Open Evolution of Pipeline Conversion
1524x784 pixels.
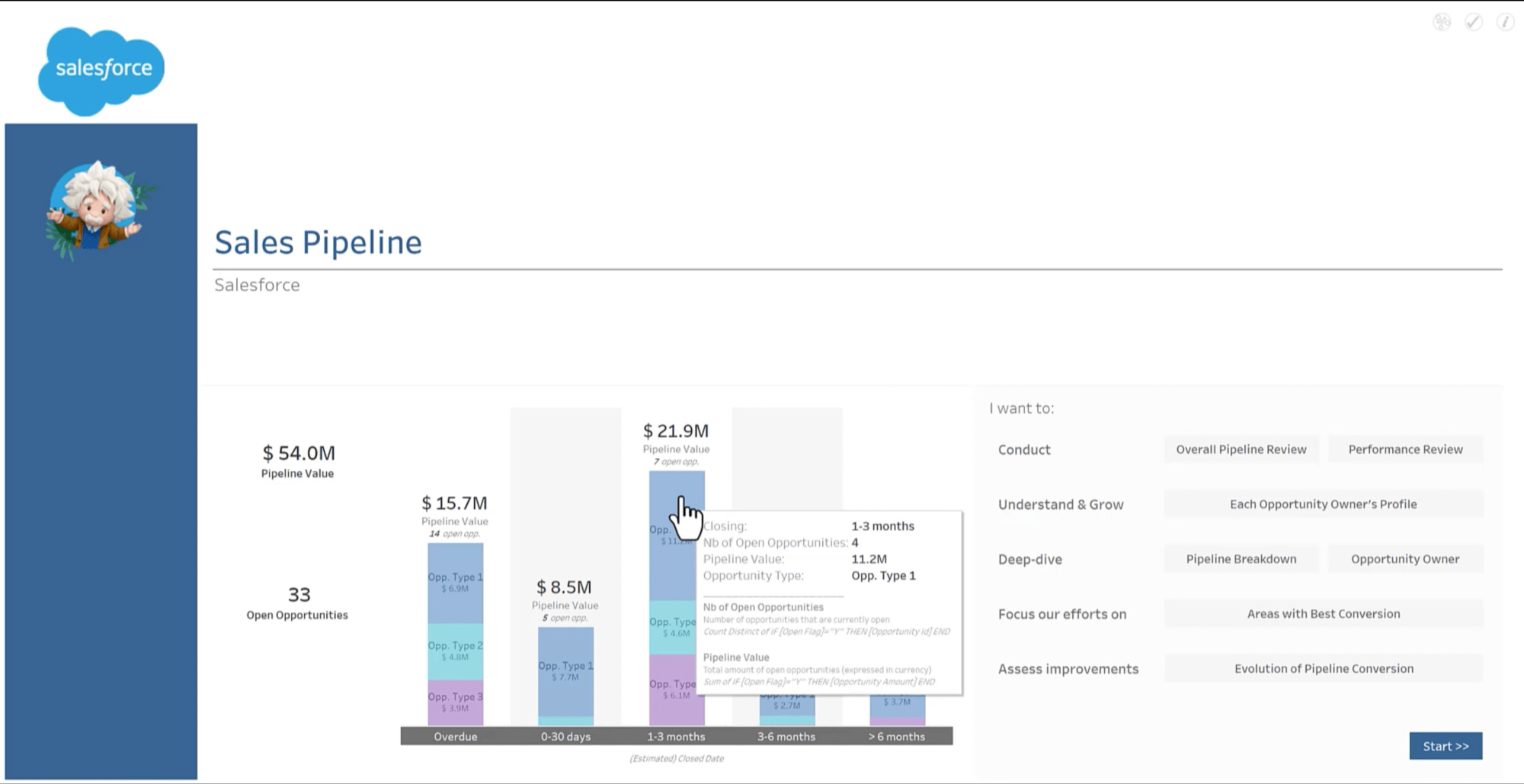1323,669
